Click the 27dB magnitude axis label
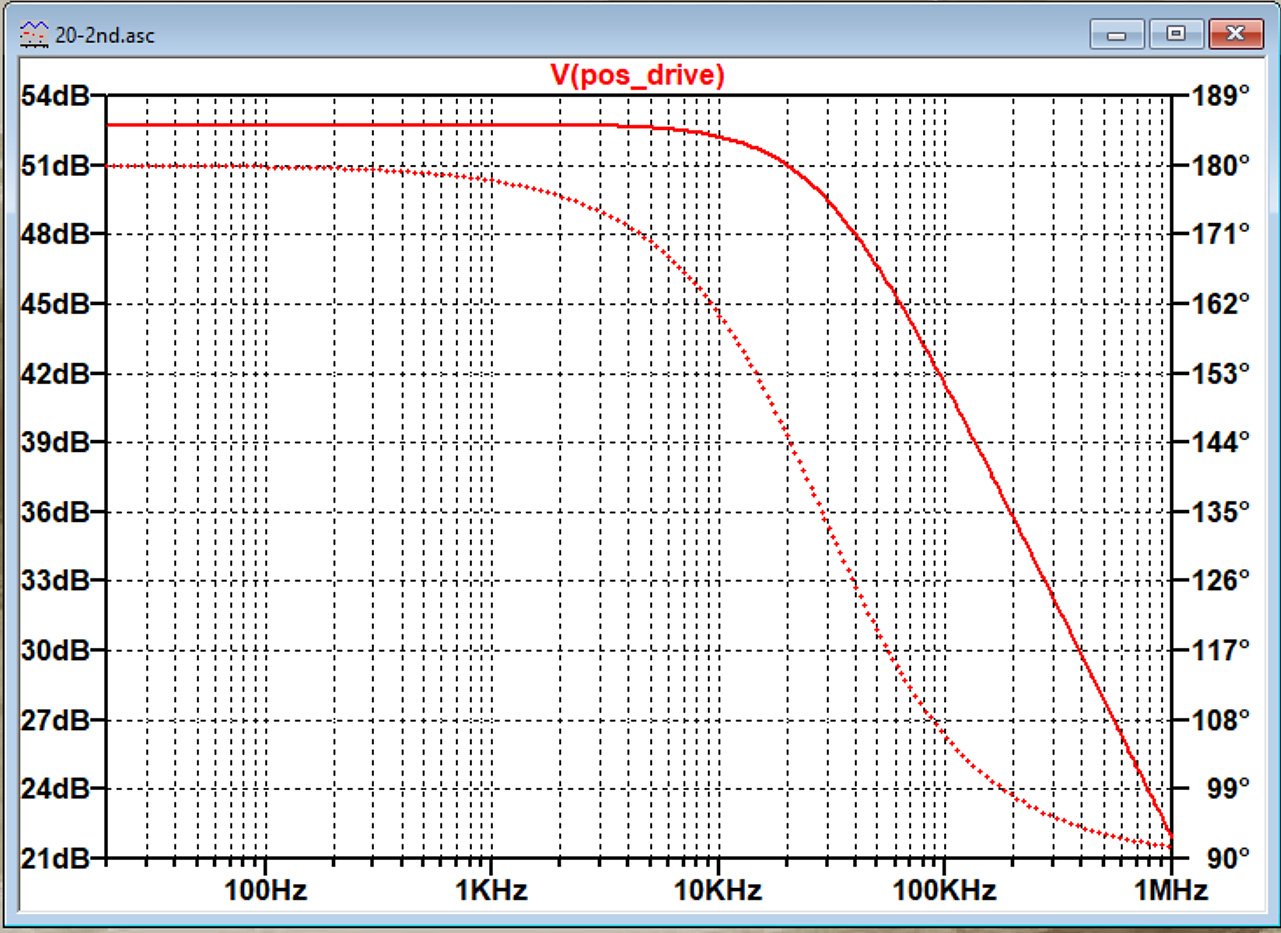 coord(54,719)
